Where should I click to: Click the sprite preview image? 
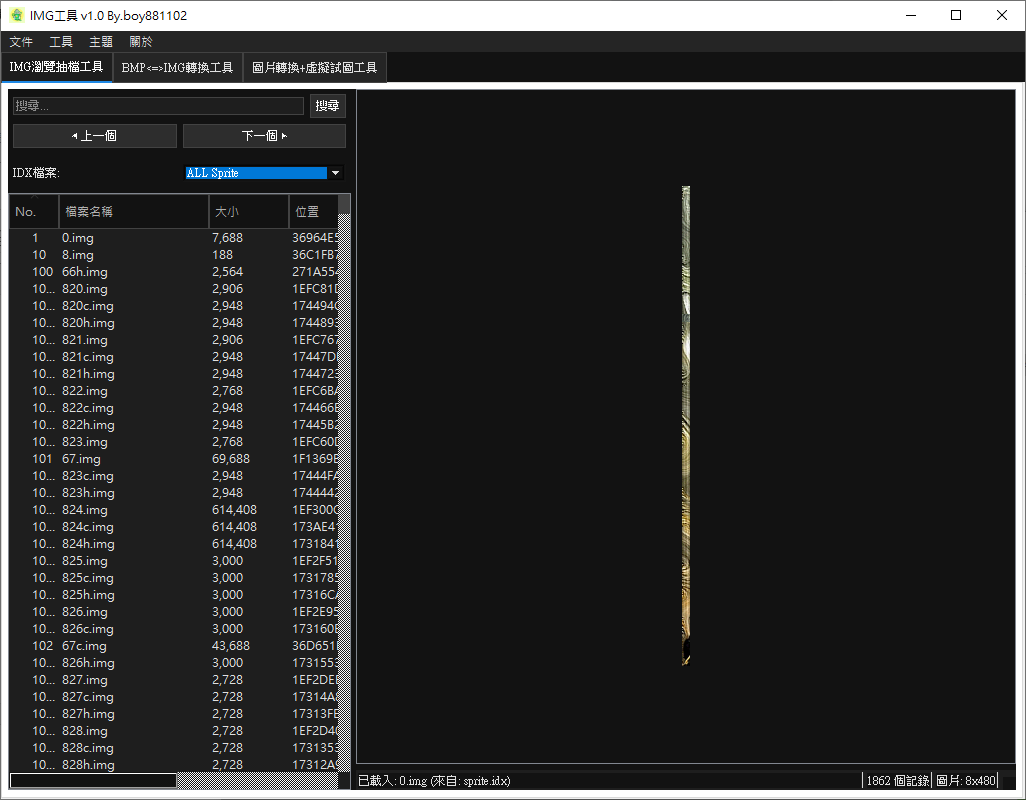[686, 425]
